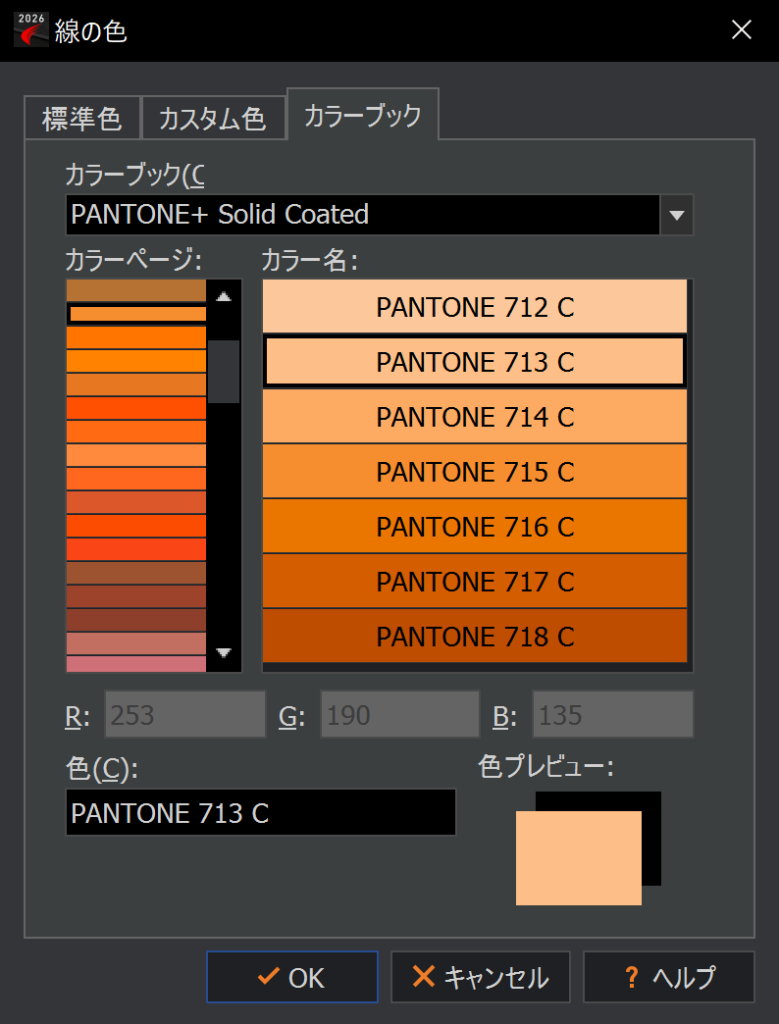Click the color page scroll down arrow
The image size is (779, 1024).
223,652
